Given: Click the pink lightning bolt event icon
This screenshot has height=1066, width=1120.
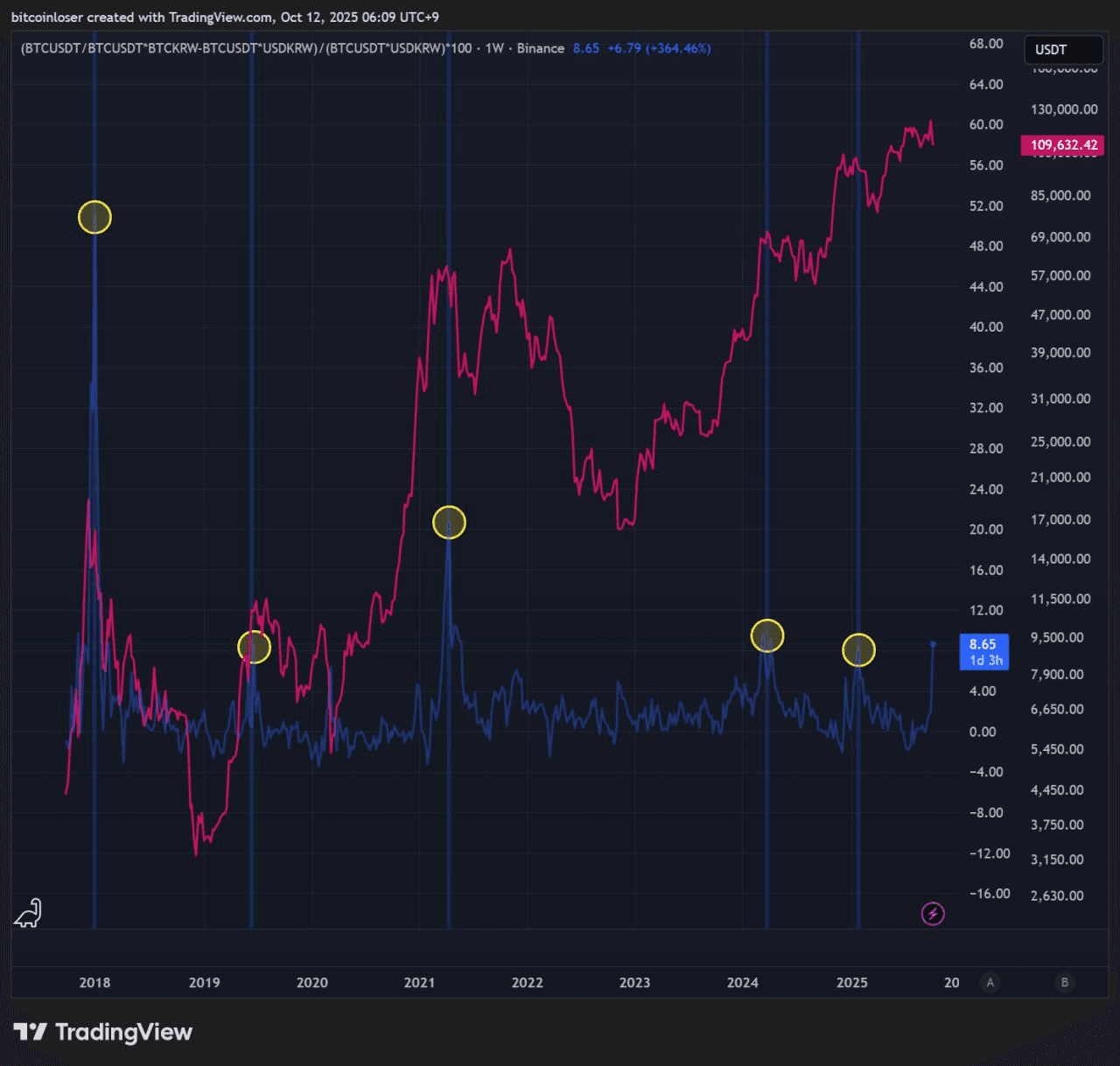Looking at the screenshot, I should pos(933,914).
